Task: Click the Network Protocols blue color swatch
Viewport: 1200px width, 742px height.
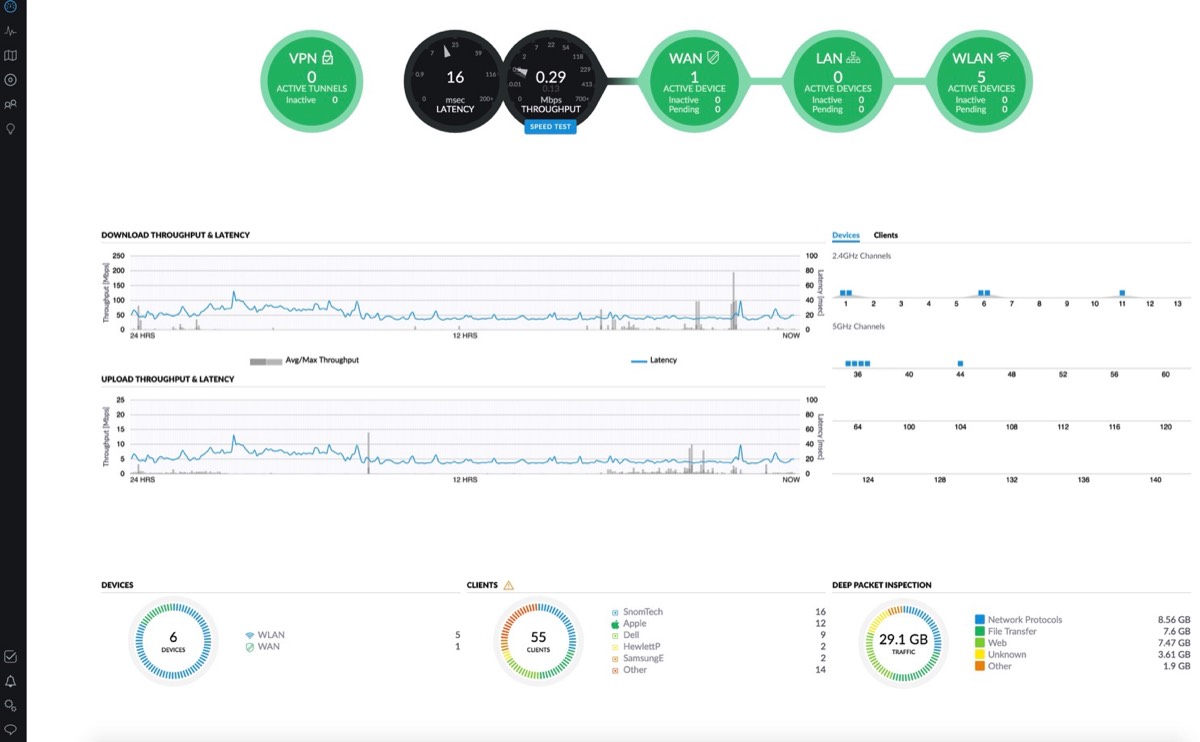Action: click(980, 620)
